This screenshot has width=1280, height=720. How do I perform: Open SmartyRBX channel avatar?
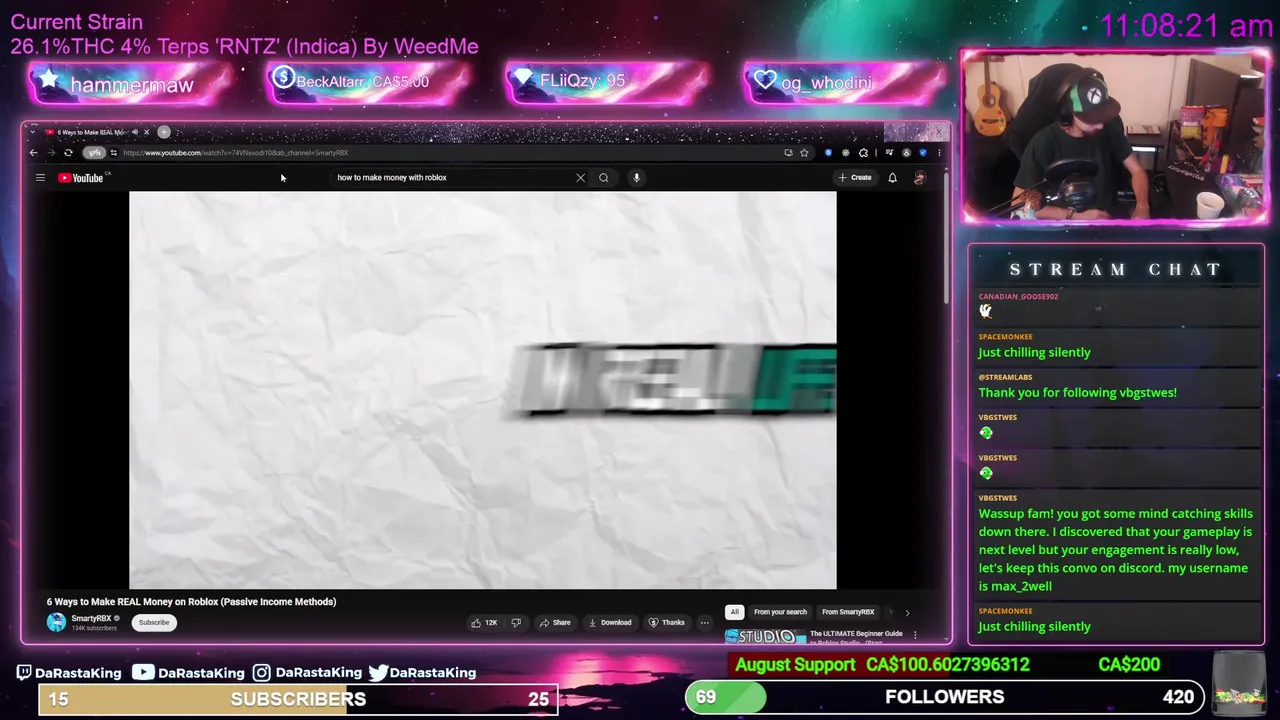(x=56, y=622)
